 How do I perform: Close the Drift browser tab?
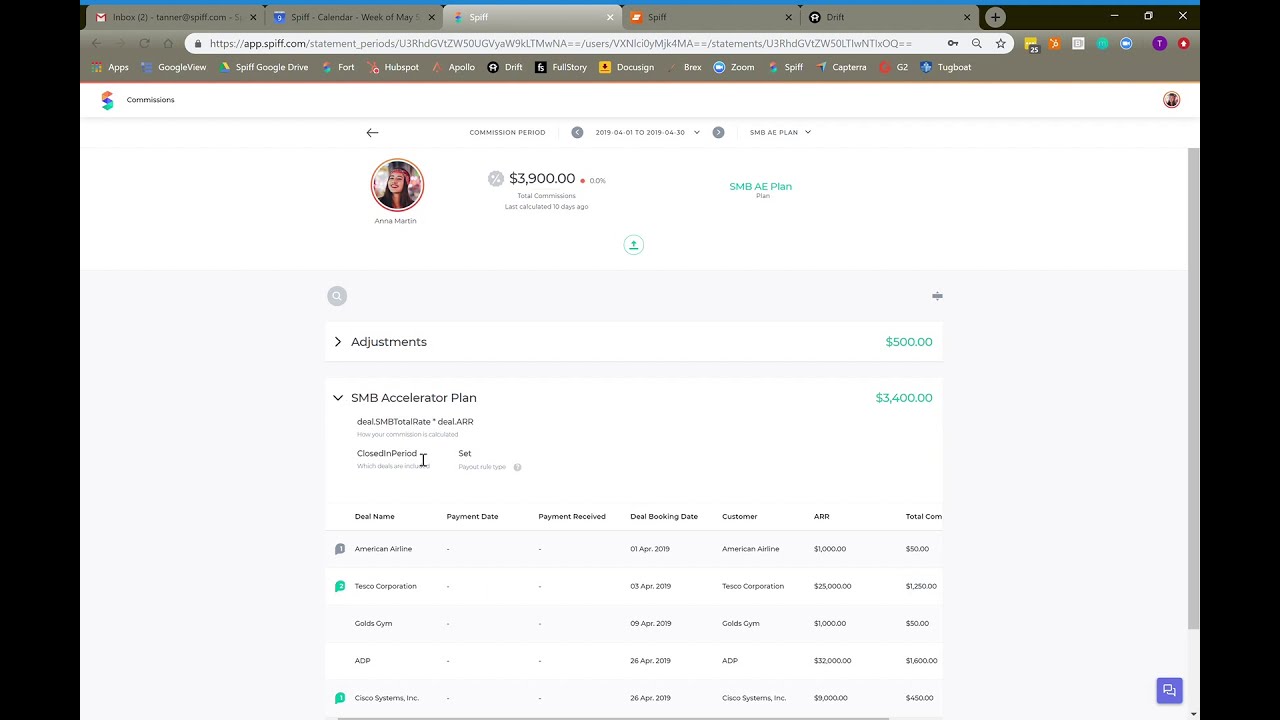tap(967, 17)
